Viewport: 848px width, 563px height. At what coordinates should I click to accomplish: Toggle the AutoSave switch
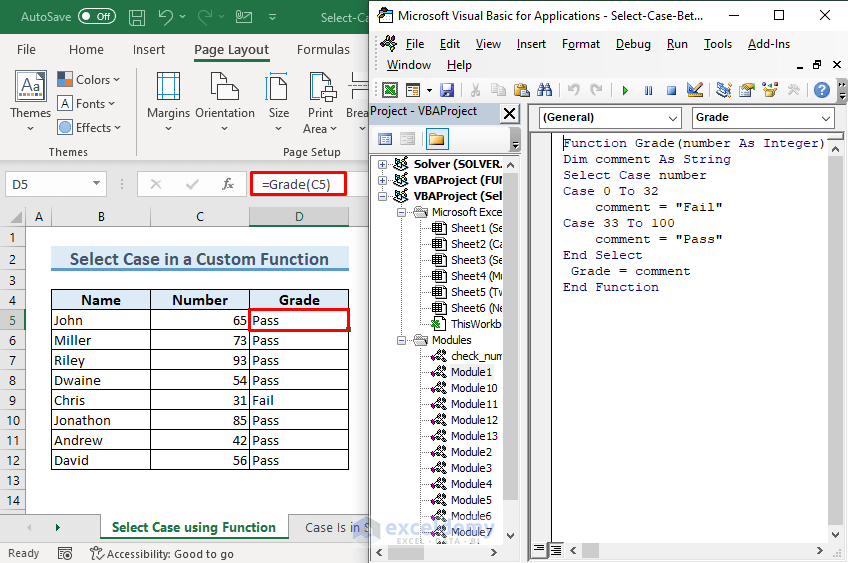point(97,17)
